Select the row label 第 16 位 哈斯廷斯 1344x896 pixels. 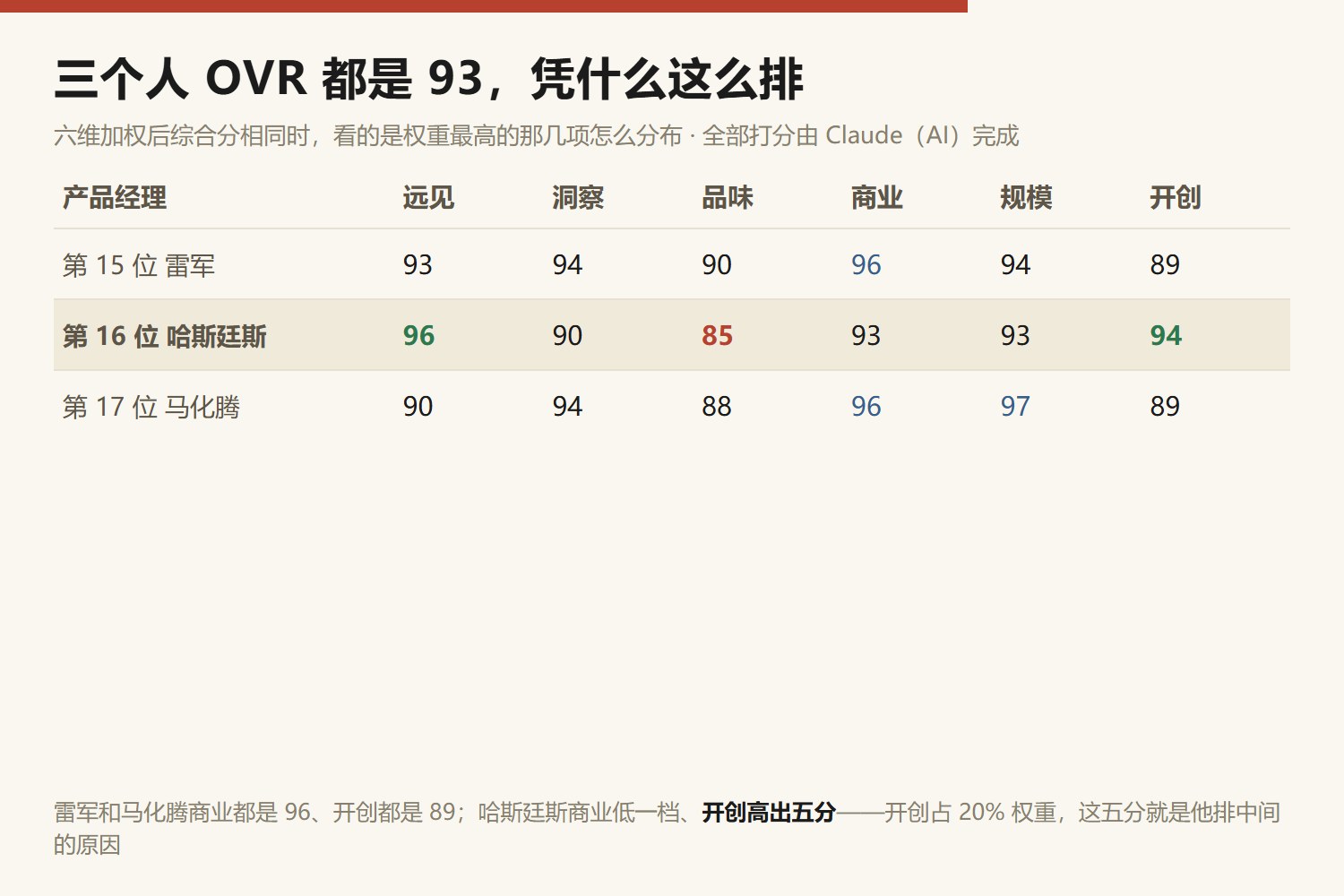point(165,336)
